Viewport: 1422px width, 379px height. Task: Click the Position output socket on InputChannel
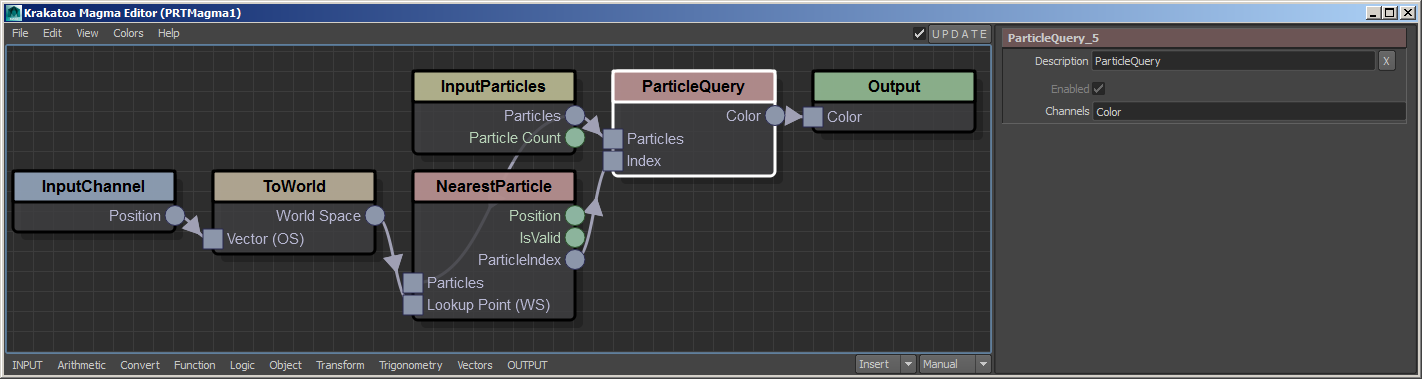point(174,216)
